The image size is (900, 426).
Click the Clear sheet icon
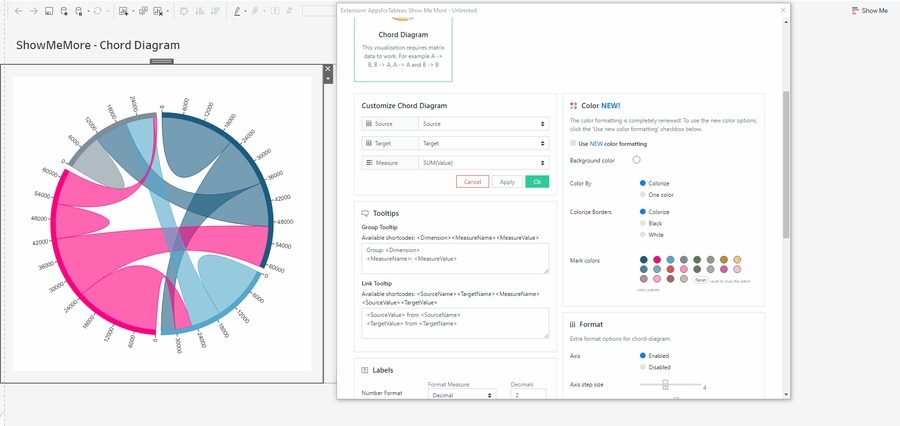coord(158,11)
